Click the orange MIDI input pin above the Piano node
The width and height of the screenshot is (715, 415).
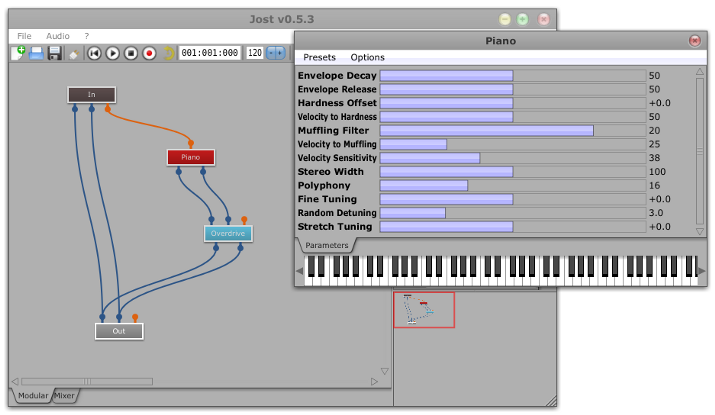191,144
